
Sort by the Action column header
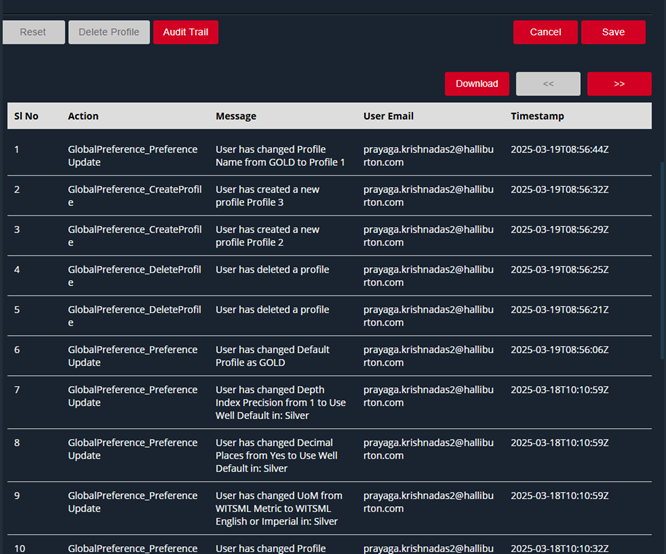click(83, 116)
